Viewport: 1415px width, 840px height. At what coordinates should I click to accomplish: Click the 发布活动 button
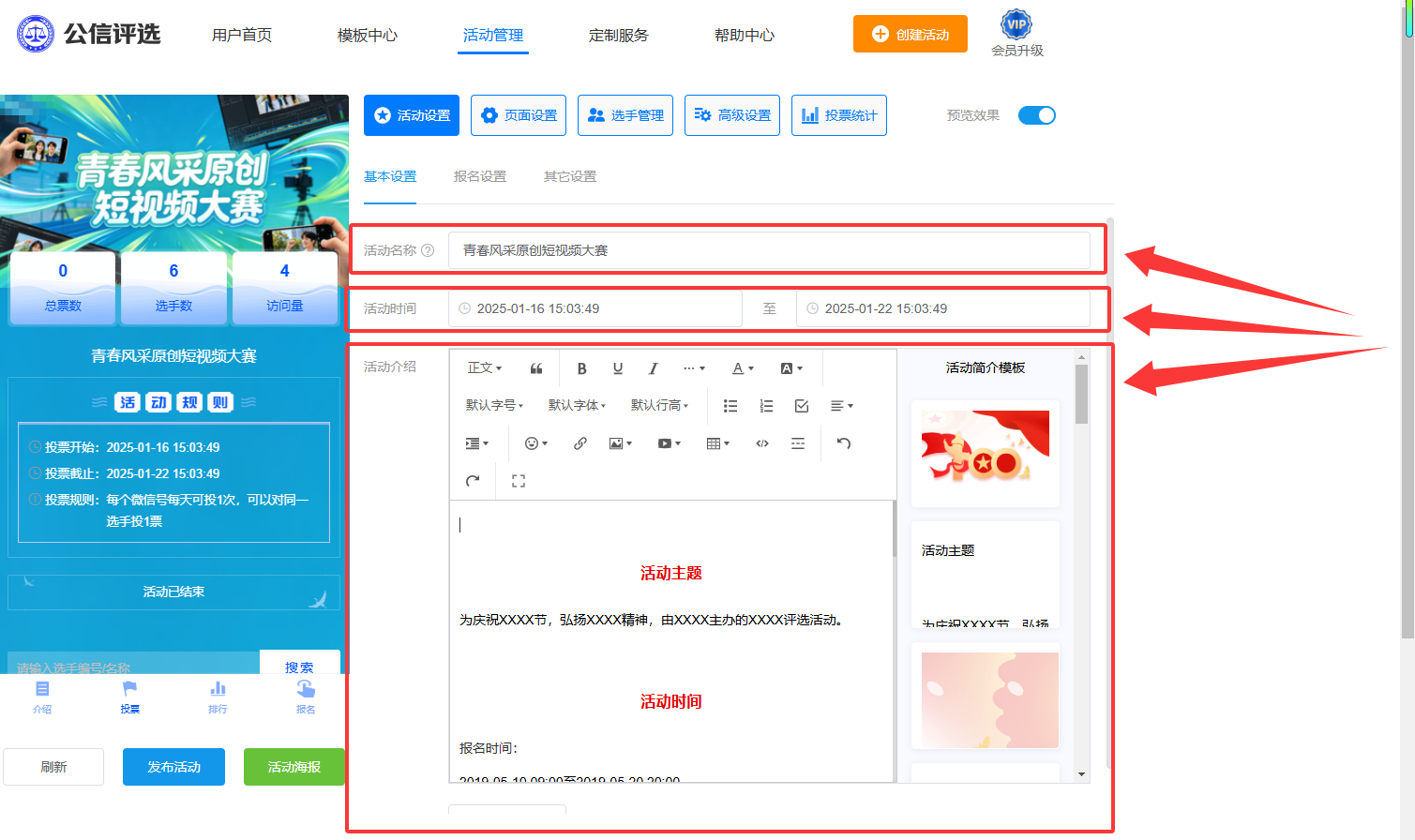tap(173, 767)
